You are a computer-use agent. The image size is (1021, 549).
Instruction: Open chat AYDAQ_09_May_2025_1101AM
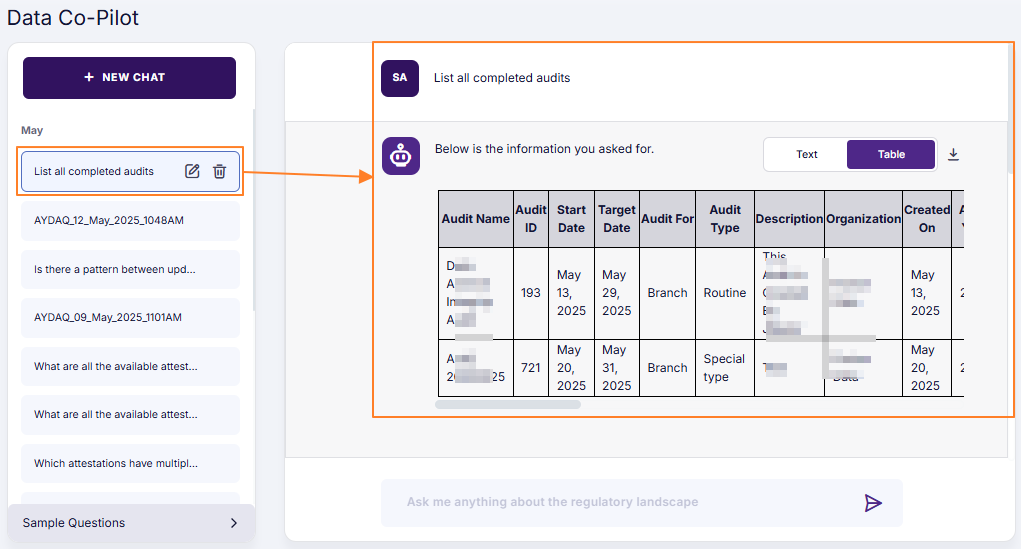(130, 317)
